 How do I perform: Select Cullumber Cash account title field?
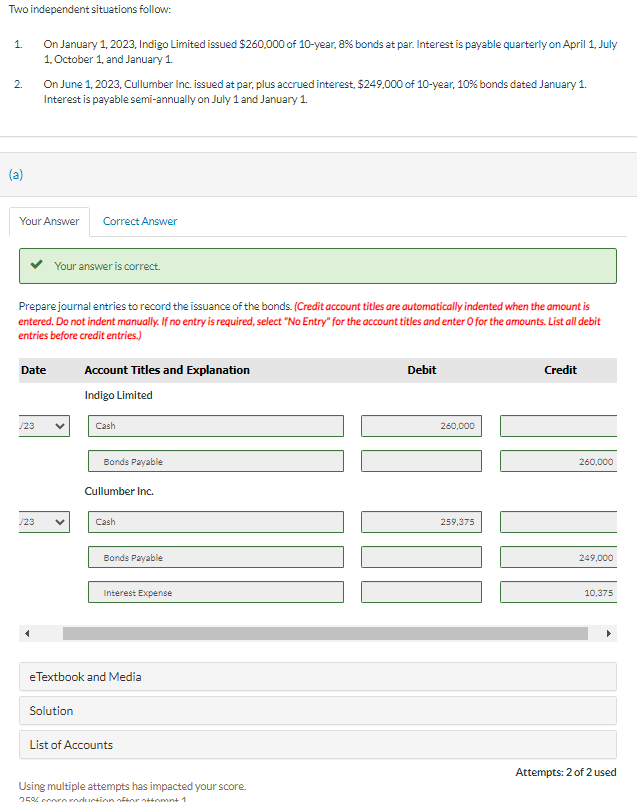[x=216, y=522]
